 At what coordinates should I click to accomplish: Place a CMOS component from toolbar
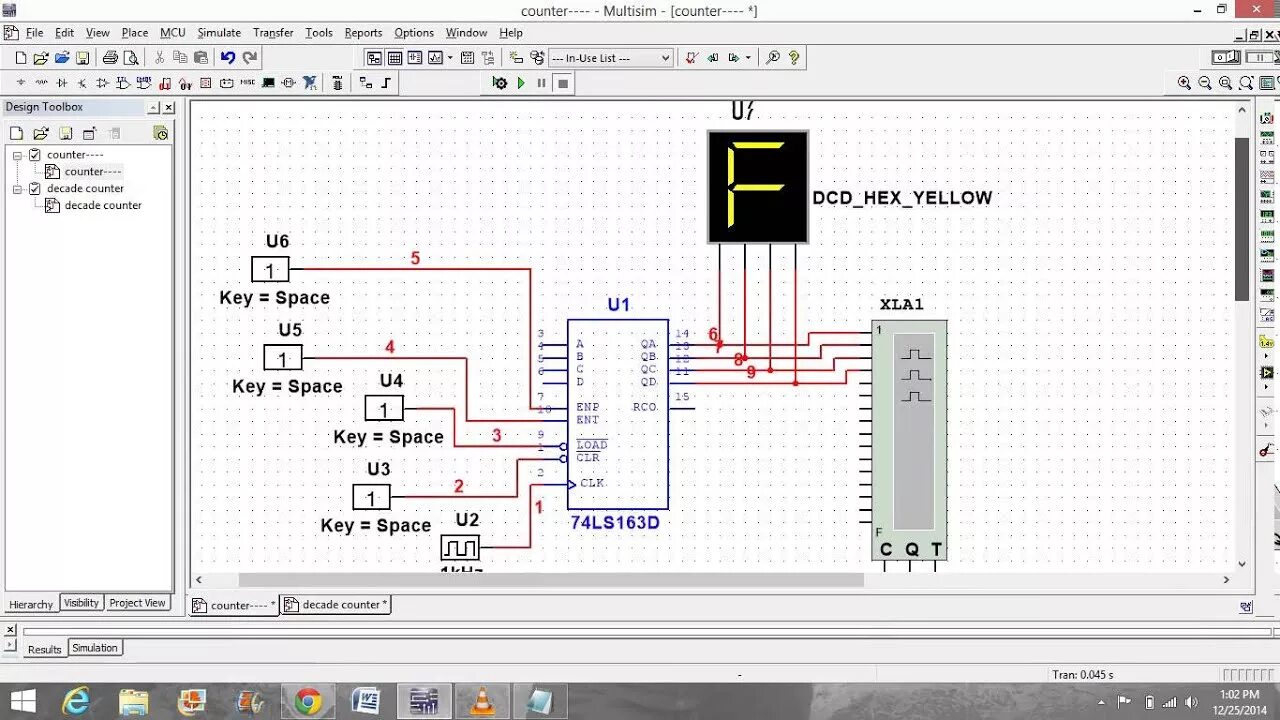[x=143, y=83]
